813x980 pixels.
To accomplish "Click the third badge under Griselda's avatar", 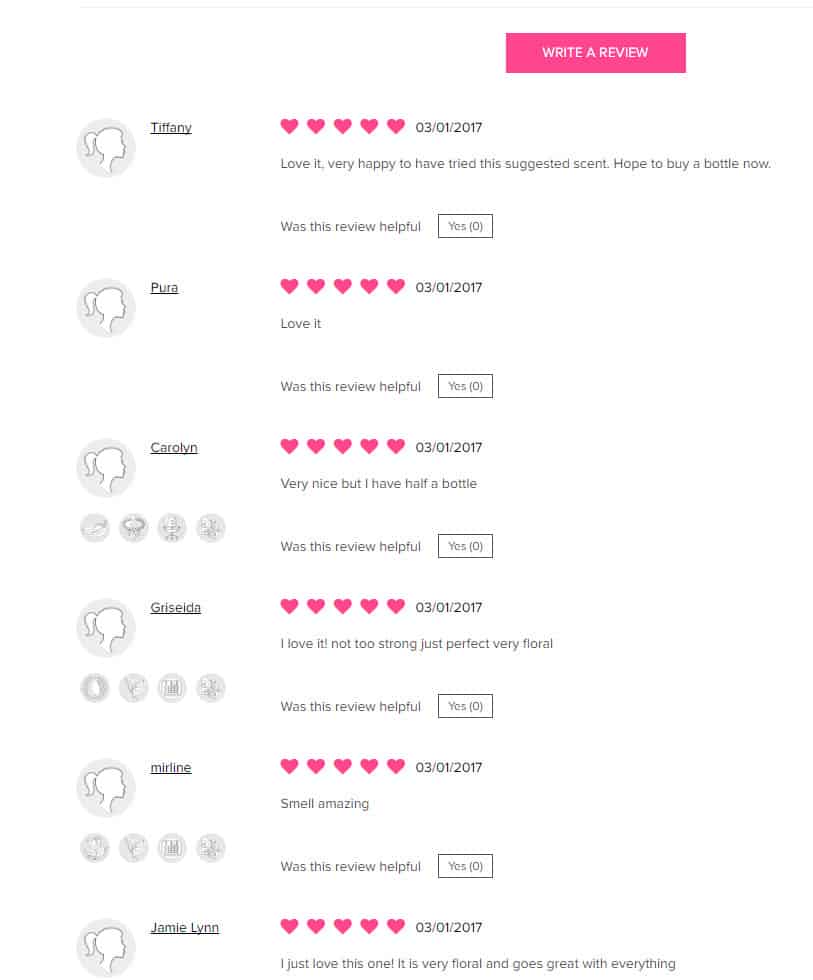I will (x=172, y=688).
